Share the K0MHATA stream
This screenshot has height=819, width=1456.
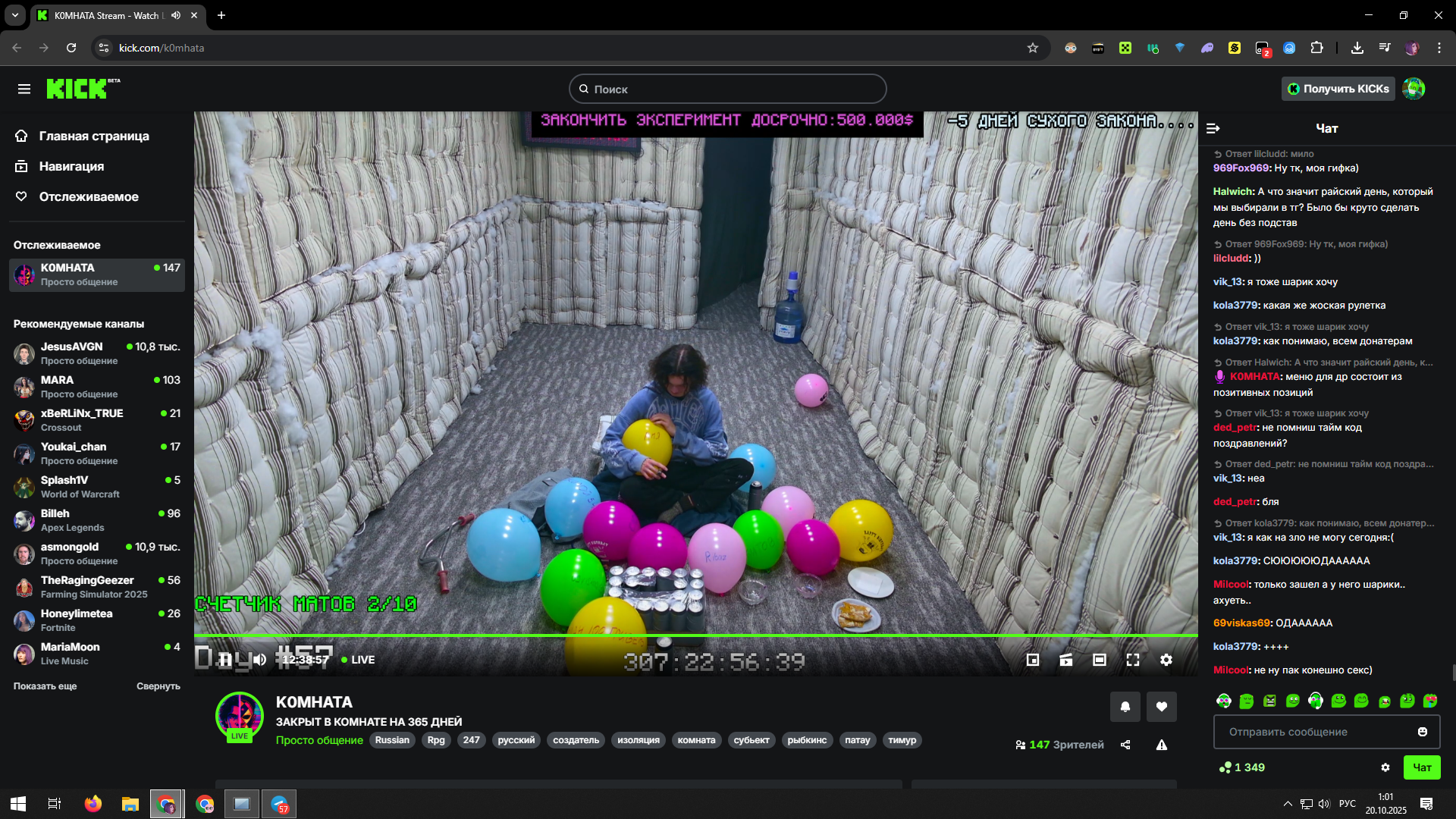(x=1125, y=745)
